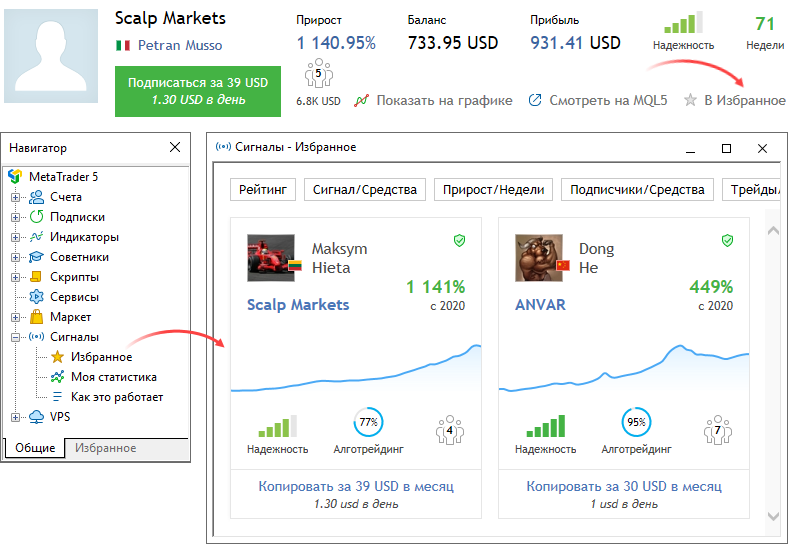Expand the Советники tree node

tap(16, 257)
